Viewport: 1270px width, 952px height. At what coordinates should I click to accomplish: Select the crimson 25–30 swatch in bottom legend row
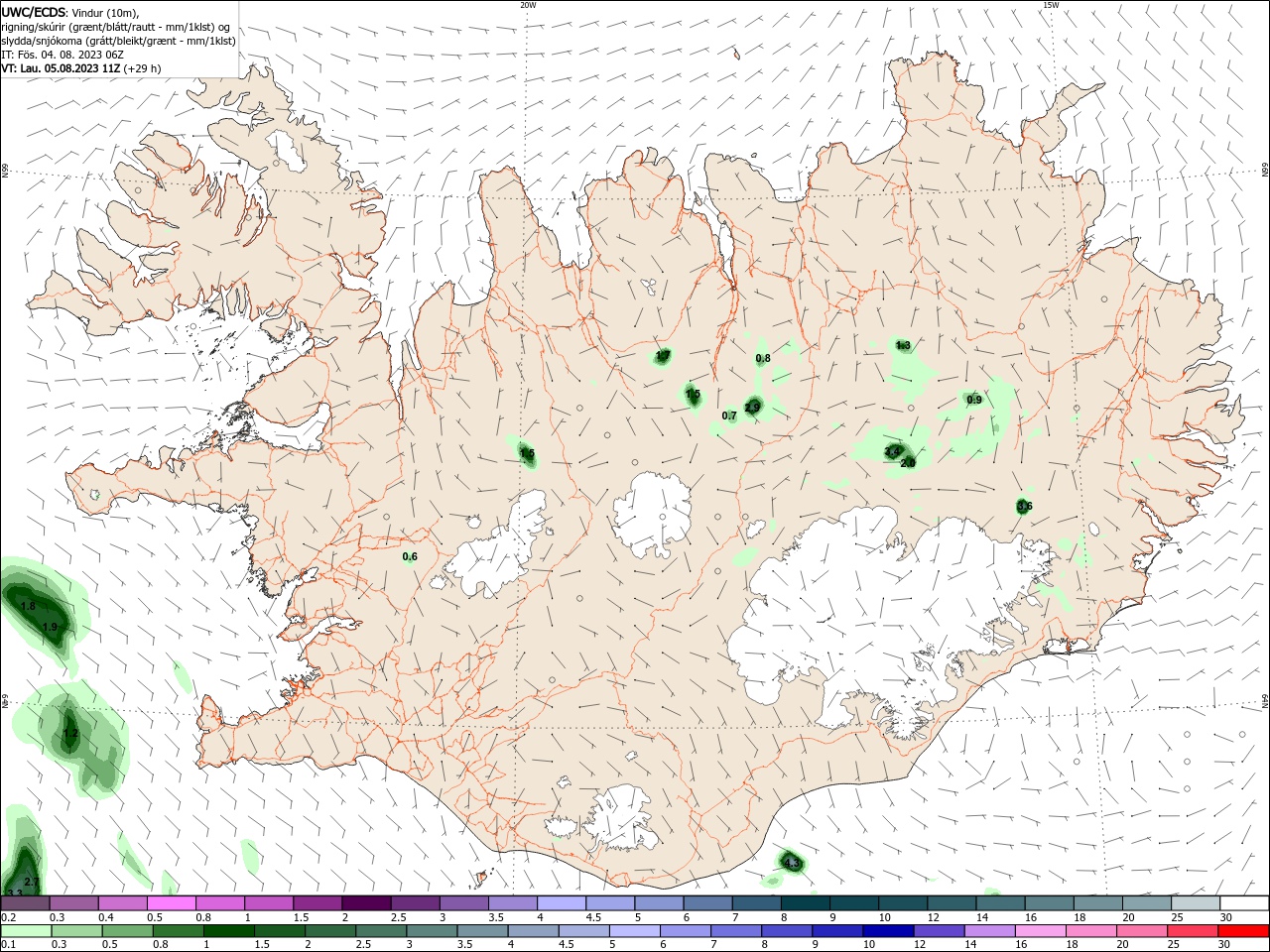pos(1193,931)
